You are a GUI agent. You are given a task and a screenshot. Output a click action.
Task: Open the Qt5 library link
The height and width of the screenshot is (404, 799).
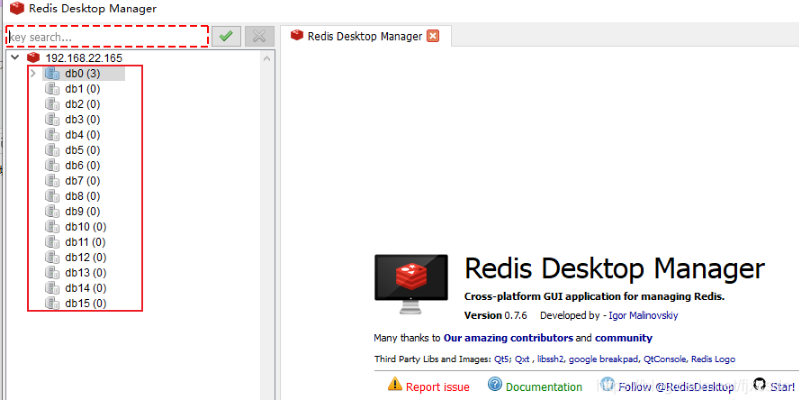502,359
